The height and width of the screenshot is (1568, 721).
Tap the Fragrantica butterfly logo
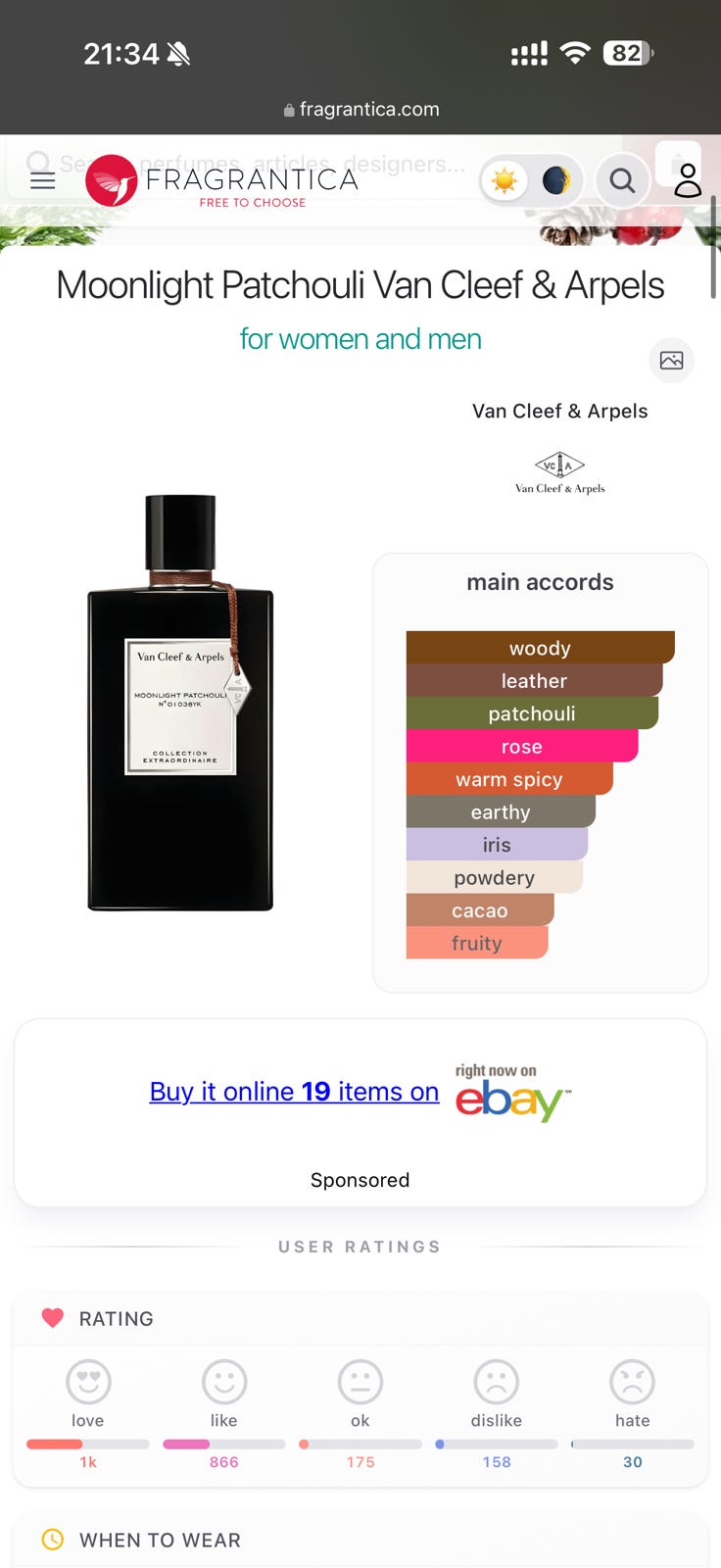click(x=111, y=180)
